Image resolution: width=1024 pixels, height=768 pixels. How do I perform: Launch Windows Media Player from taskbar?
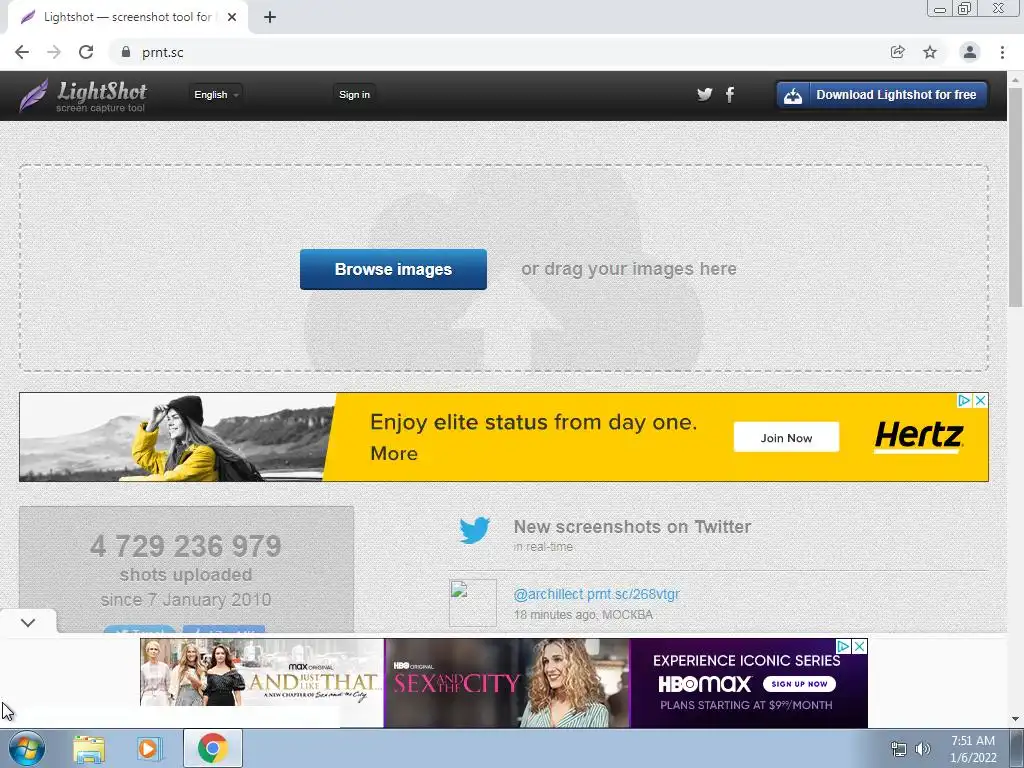[150, 748]
